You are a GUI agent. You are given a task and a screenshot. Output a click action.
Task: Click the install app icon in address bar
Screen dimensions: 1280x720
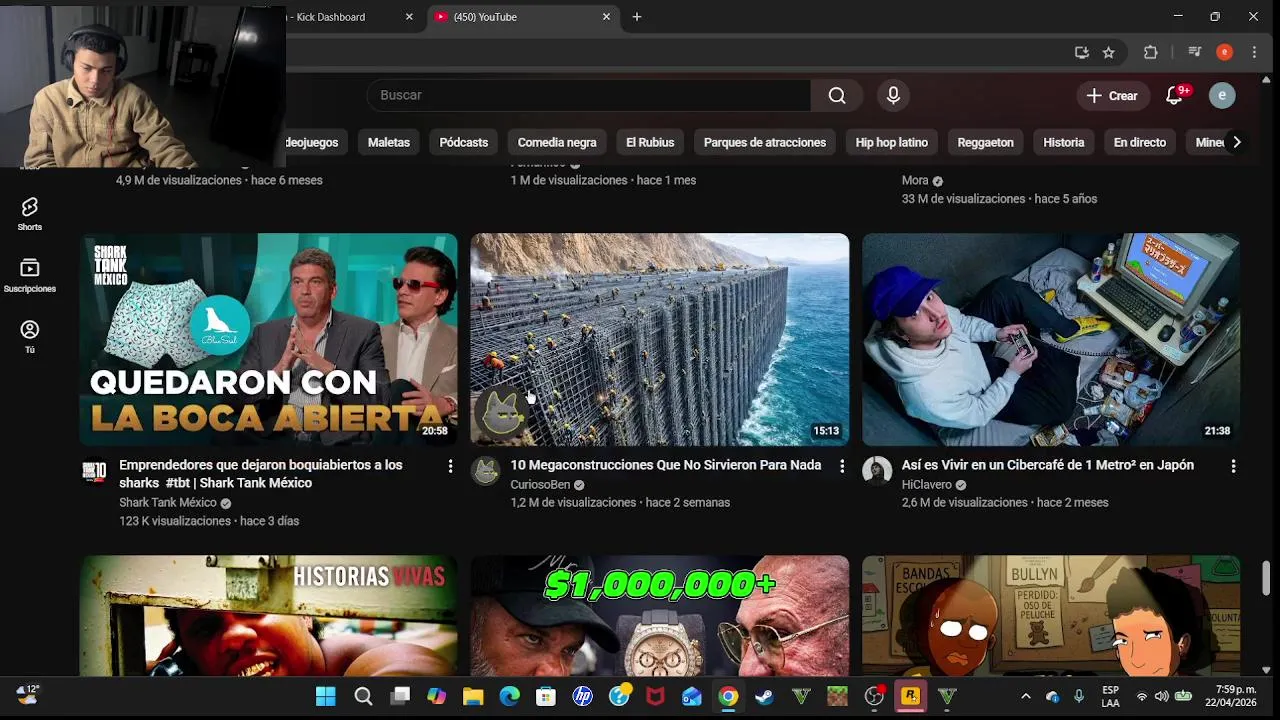point(1082,53)
